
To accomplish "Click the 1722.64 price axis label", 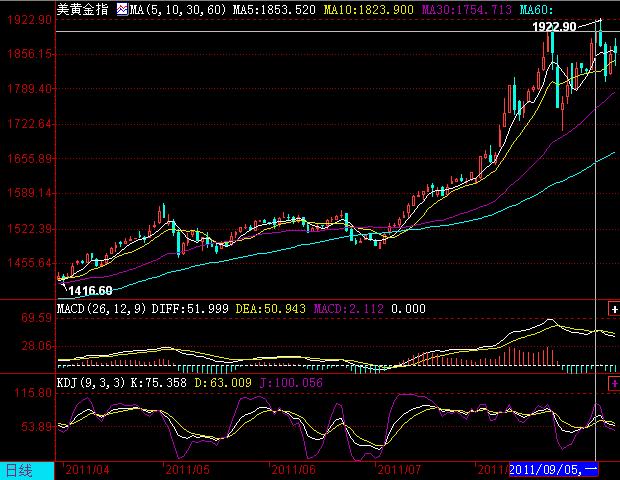I will click(30, 124).
